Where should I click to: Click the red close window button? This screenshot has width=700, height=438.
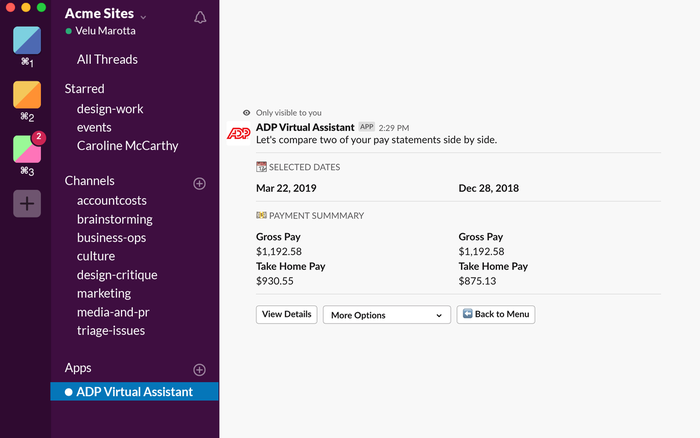[10, 7]
